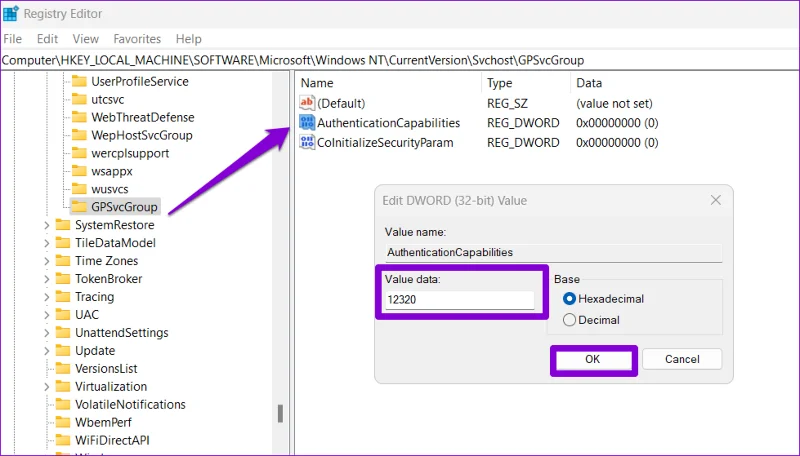Click the UnattendSettings folder icon
Screen dimensions: 800x456
[63, 333]
